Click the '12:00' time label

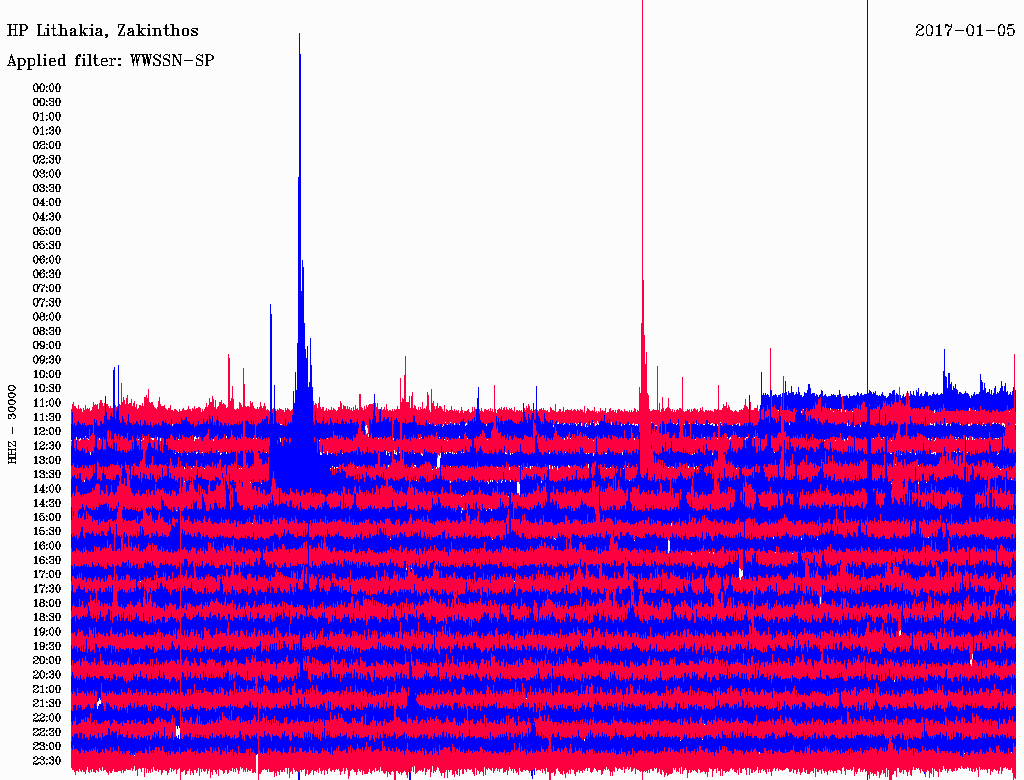[47, 432]
